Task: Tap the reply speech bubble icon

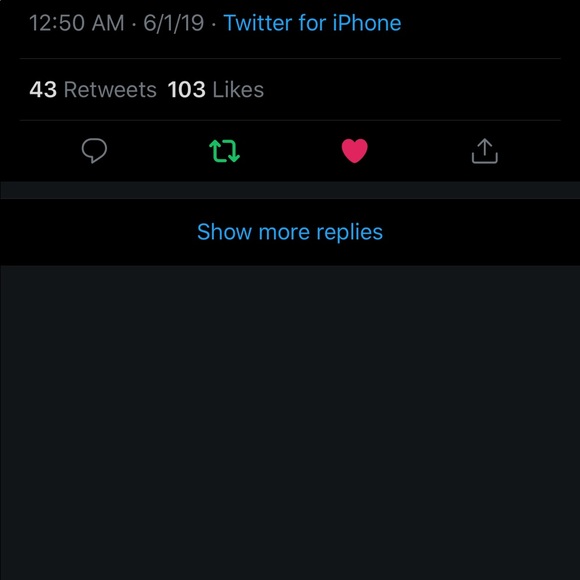Action: [94, 151]
